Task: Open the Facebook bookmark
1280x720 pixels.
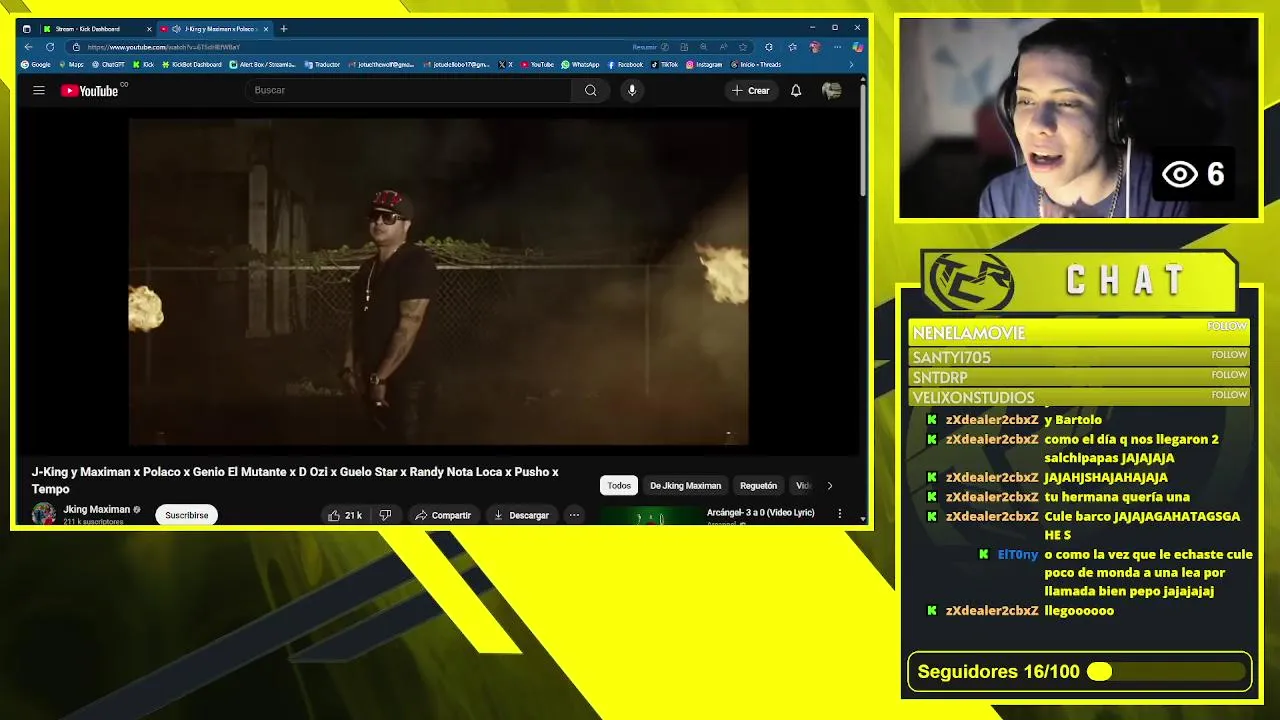Action: (x=625, y=64)
